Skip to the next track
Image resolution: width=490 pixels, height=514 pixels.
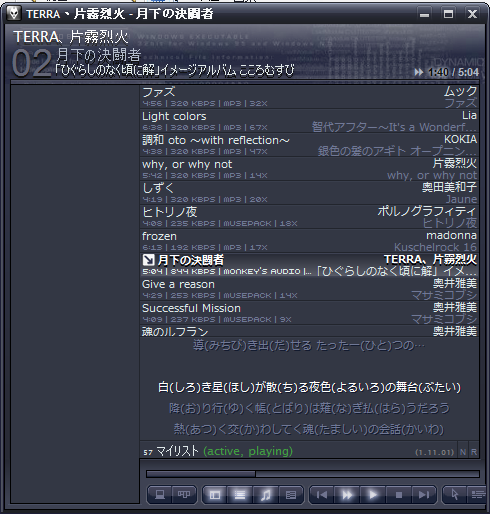[x=424, y=495]
